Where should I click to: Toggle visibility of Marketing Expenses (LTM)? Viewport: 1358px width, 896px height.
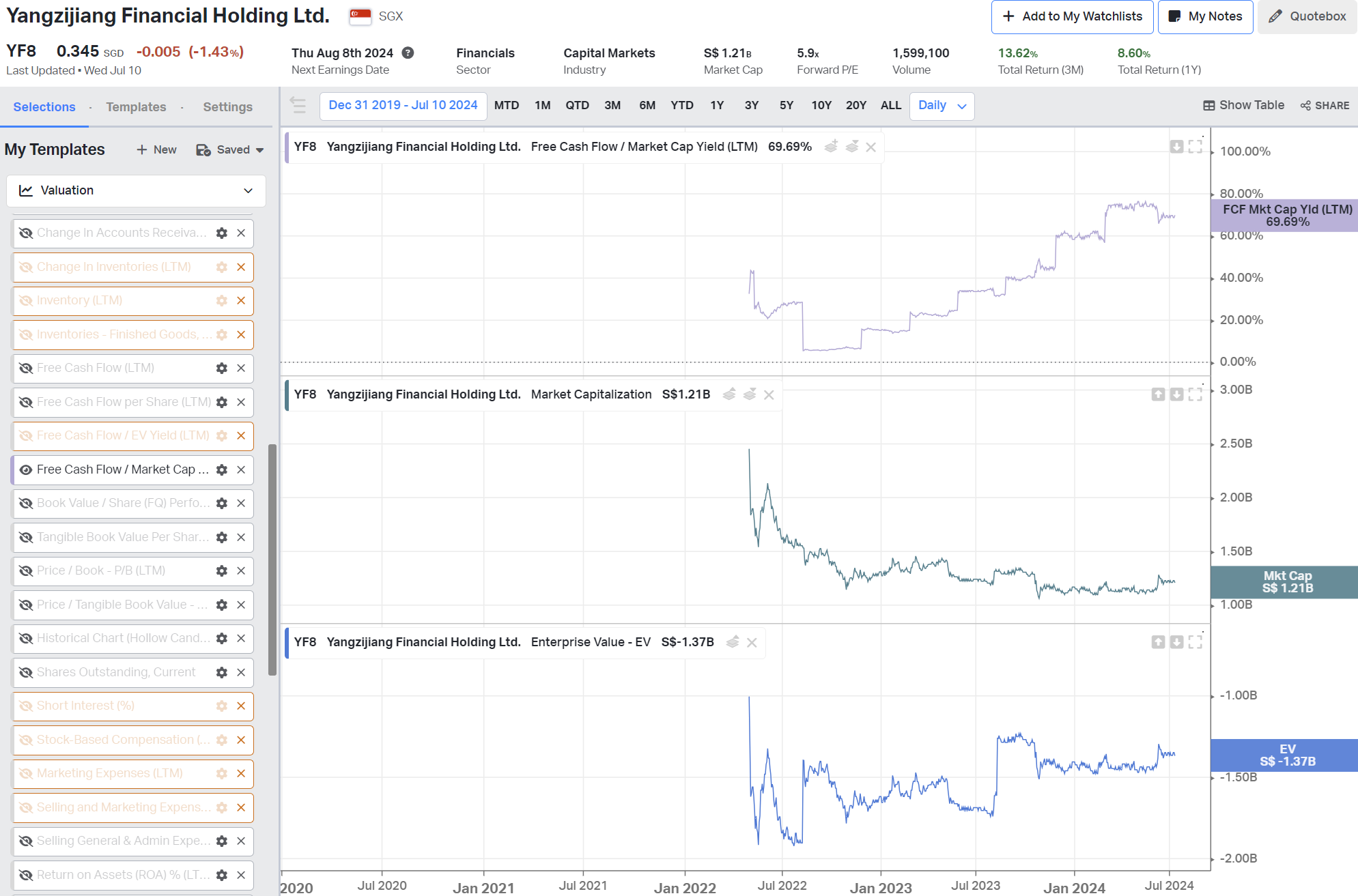[26, 774]
